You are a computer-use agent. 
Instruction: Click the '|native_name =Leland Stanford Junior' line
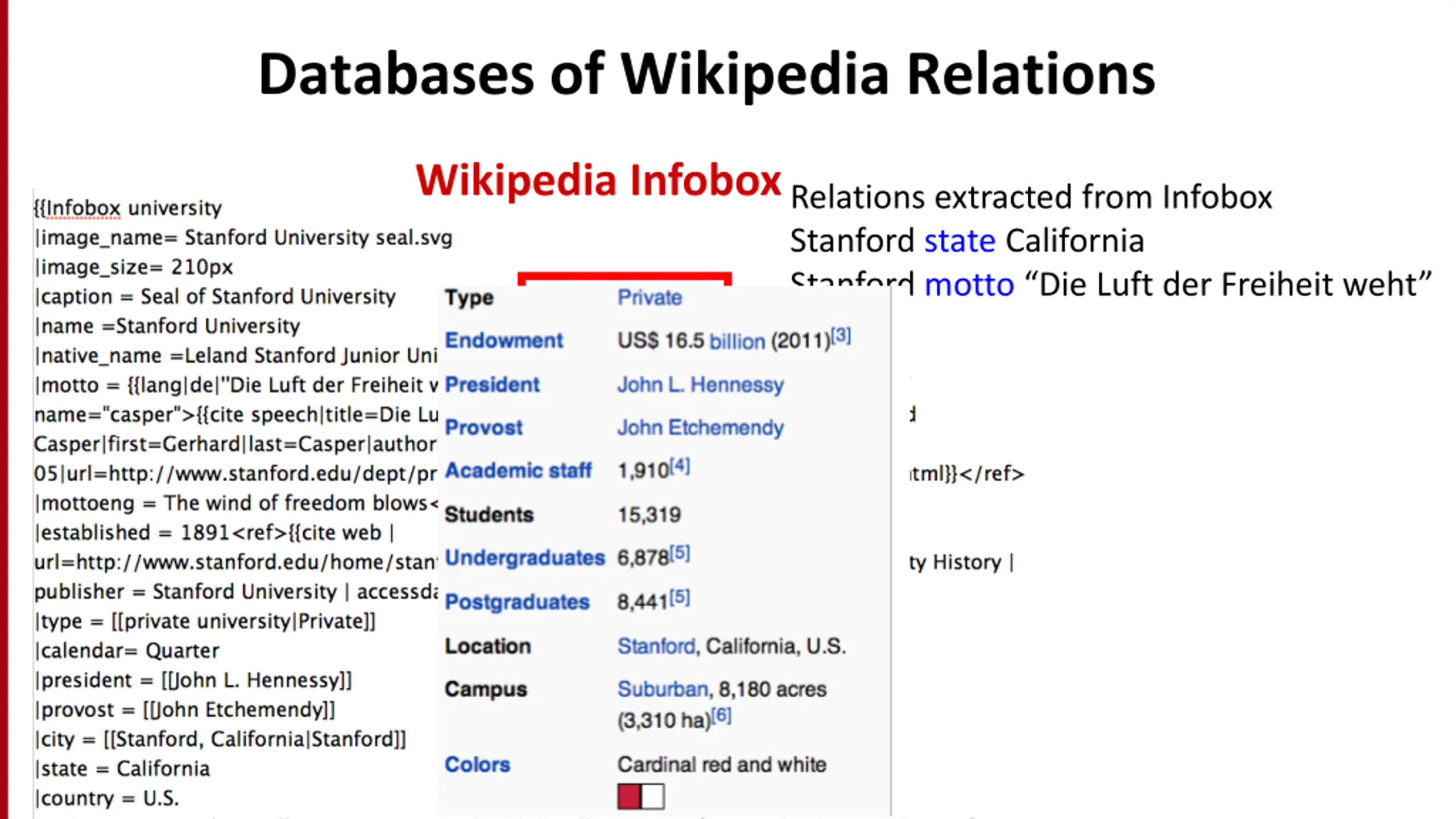(x=235, y=356)
